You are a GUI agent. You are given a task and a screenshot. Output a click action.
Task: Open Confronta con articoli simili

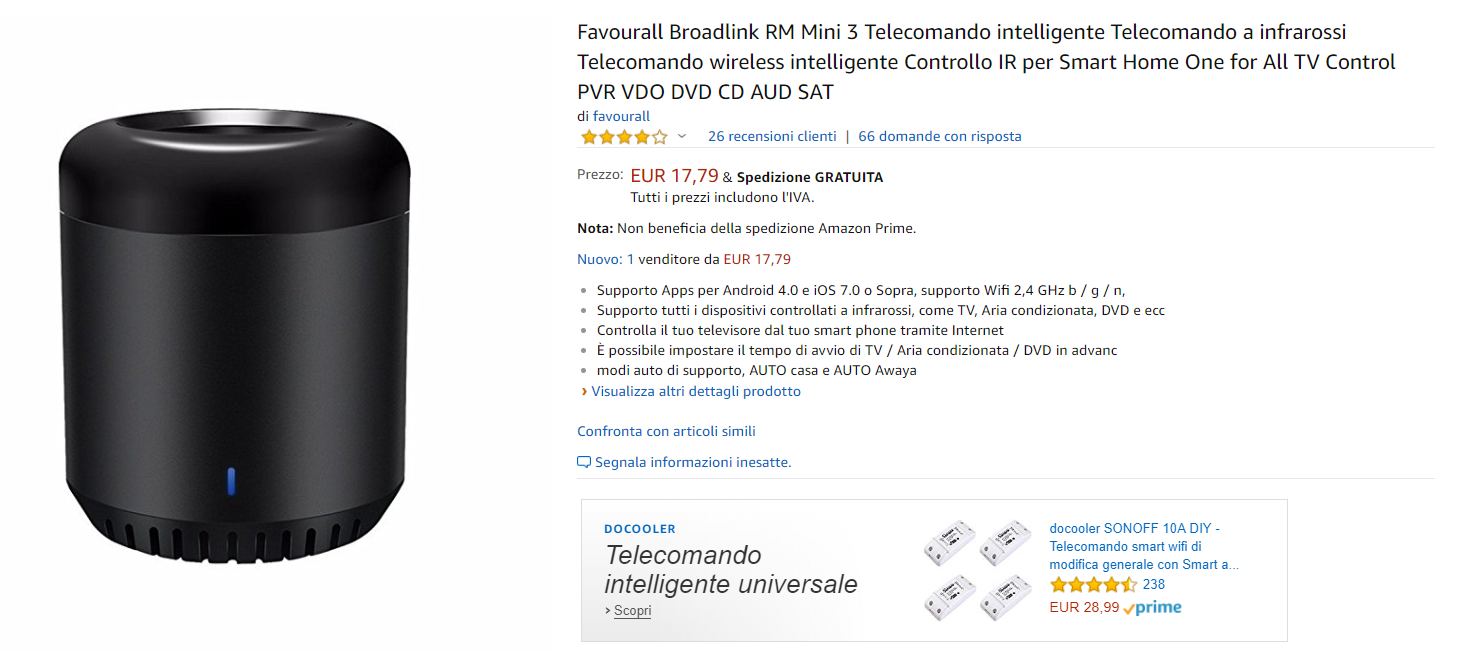pos(666,431)
